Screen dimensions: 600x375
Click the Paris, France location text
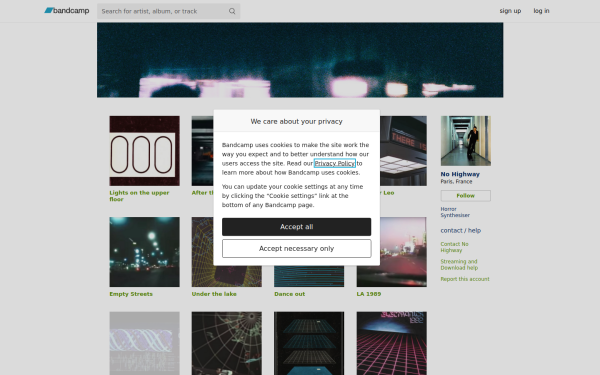pyautogui.click(x=456, y=181)
